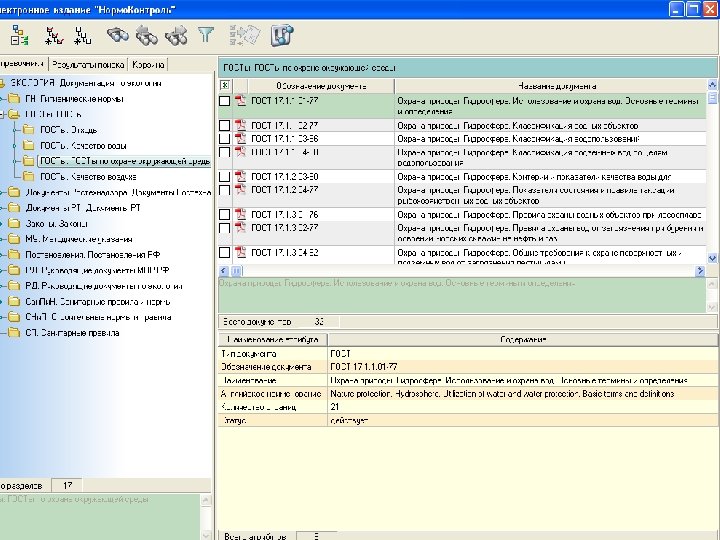Click the blue diagram icon at toolbar end
Screen dimensions: 720x540
[x=282, y=36]
